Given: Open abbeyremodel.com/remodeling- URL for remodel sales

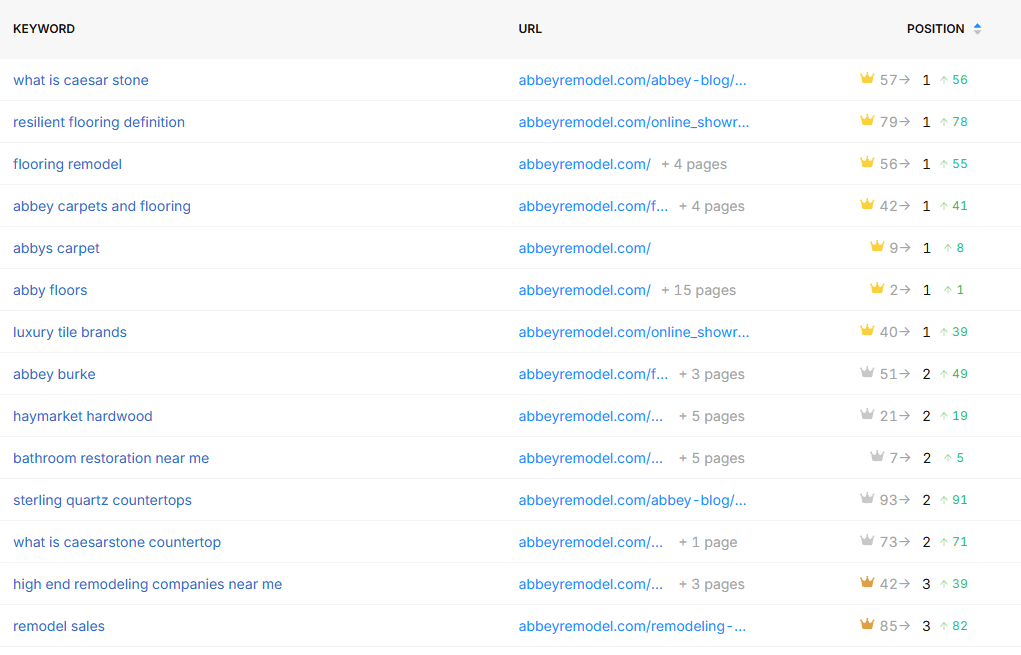Looking at the screenshot, I should click(632, 626).
